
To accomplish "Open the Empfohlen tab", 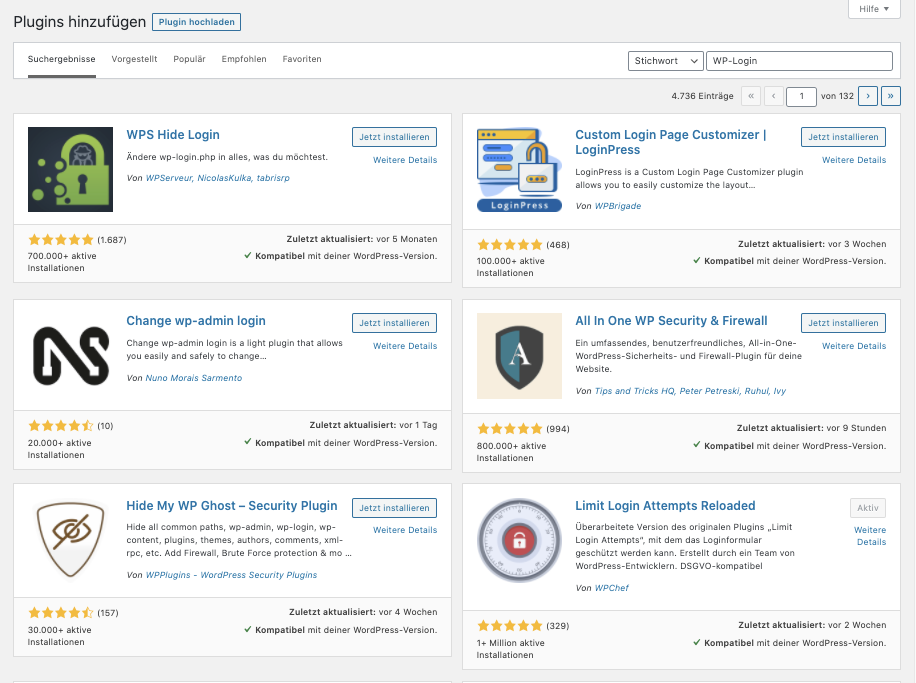I will (x=244, y=59).
